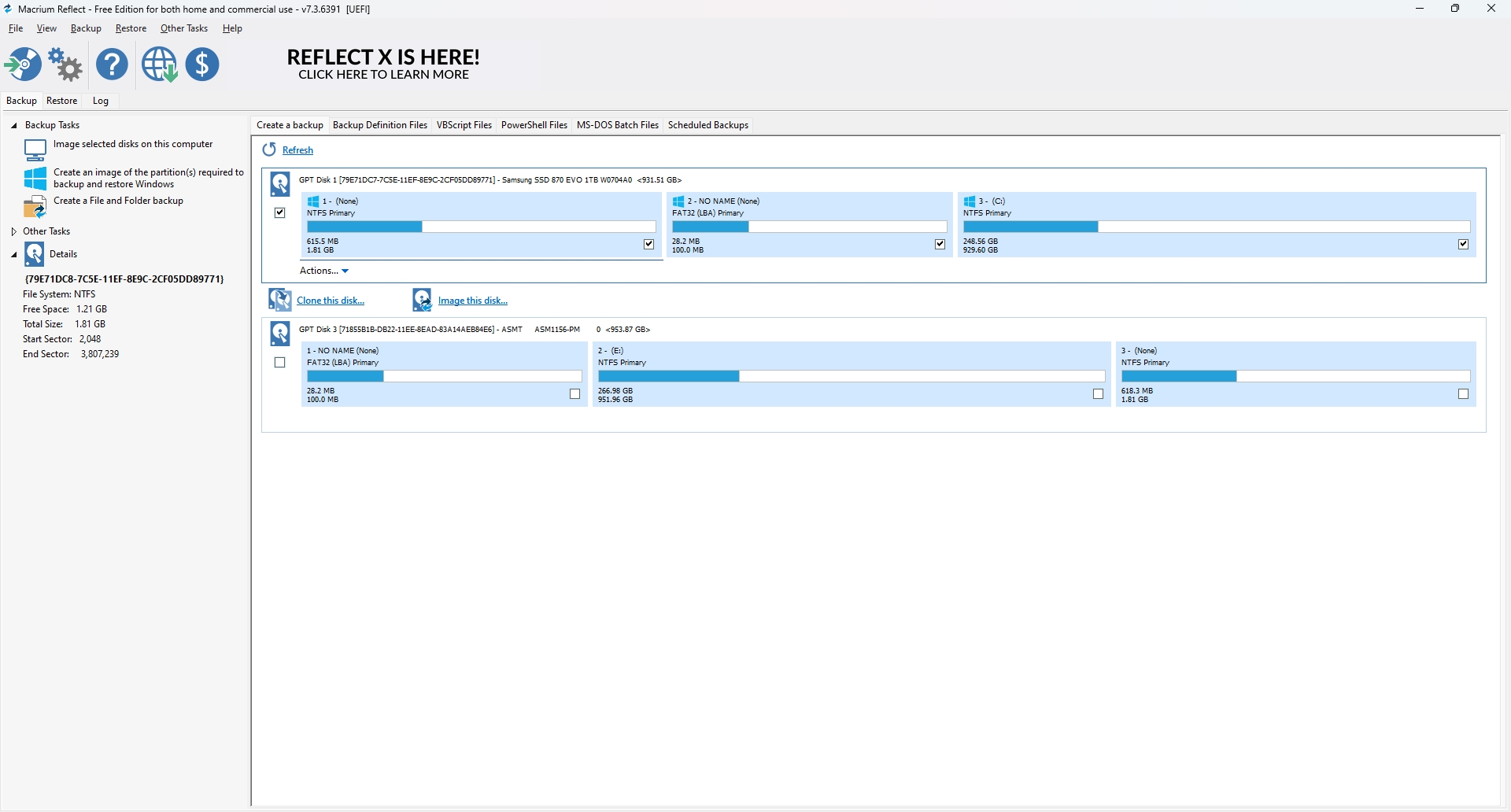Expand the Other Tasks section
The height and width of the screenshot is (812, 1511).
tap(13, 231)
